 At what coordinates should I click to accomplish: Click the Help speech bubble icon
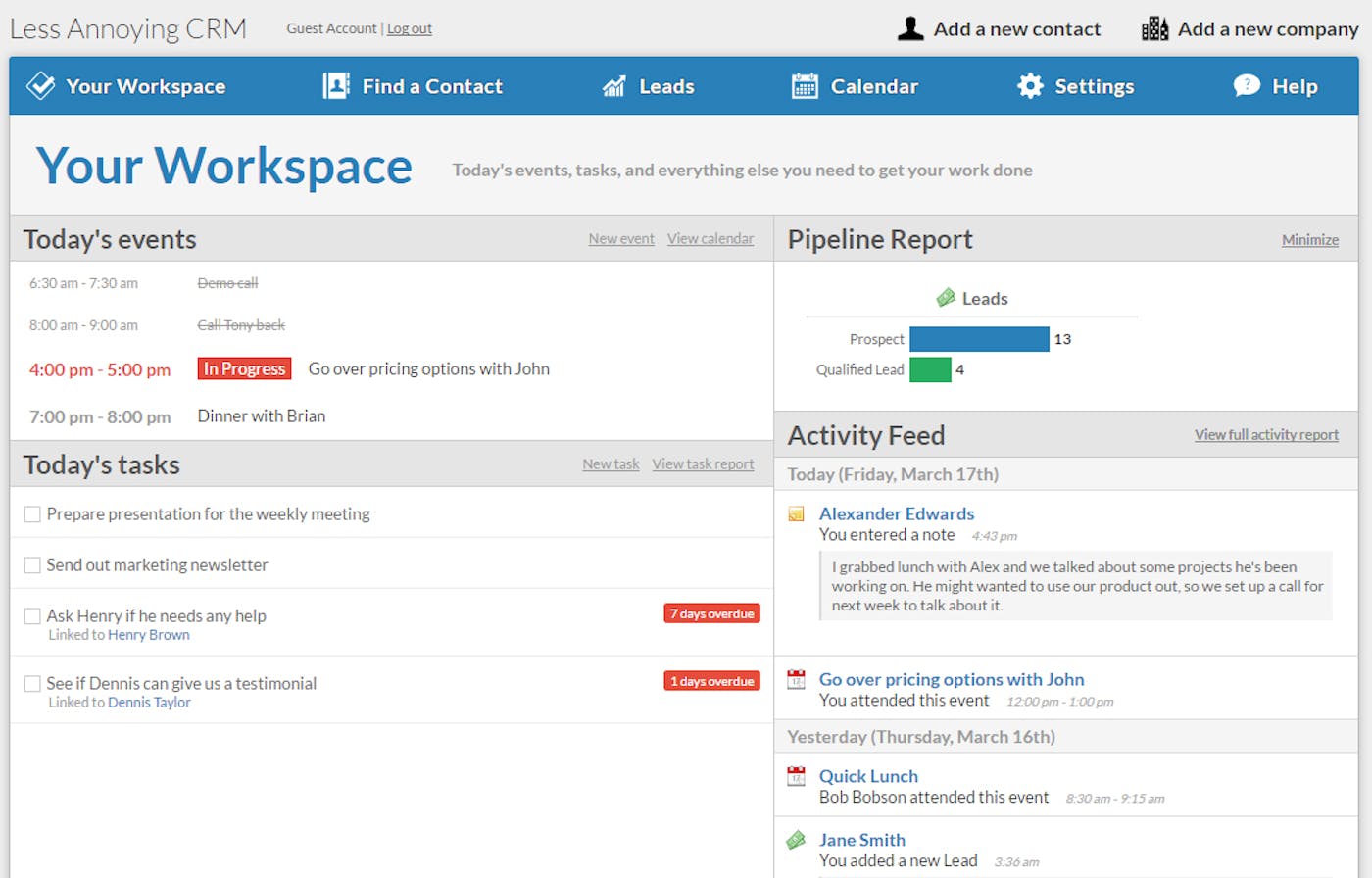(1246, 86)
